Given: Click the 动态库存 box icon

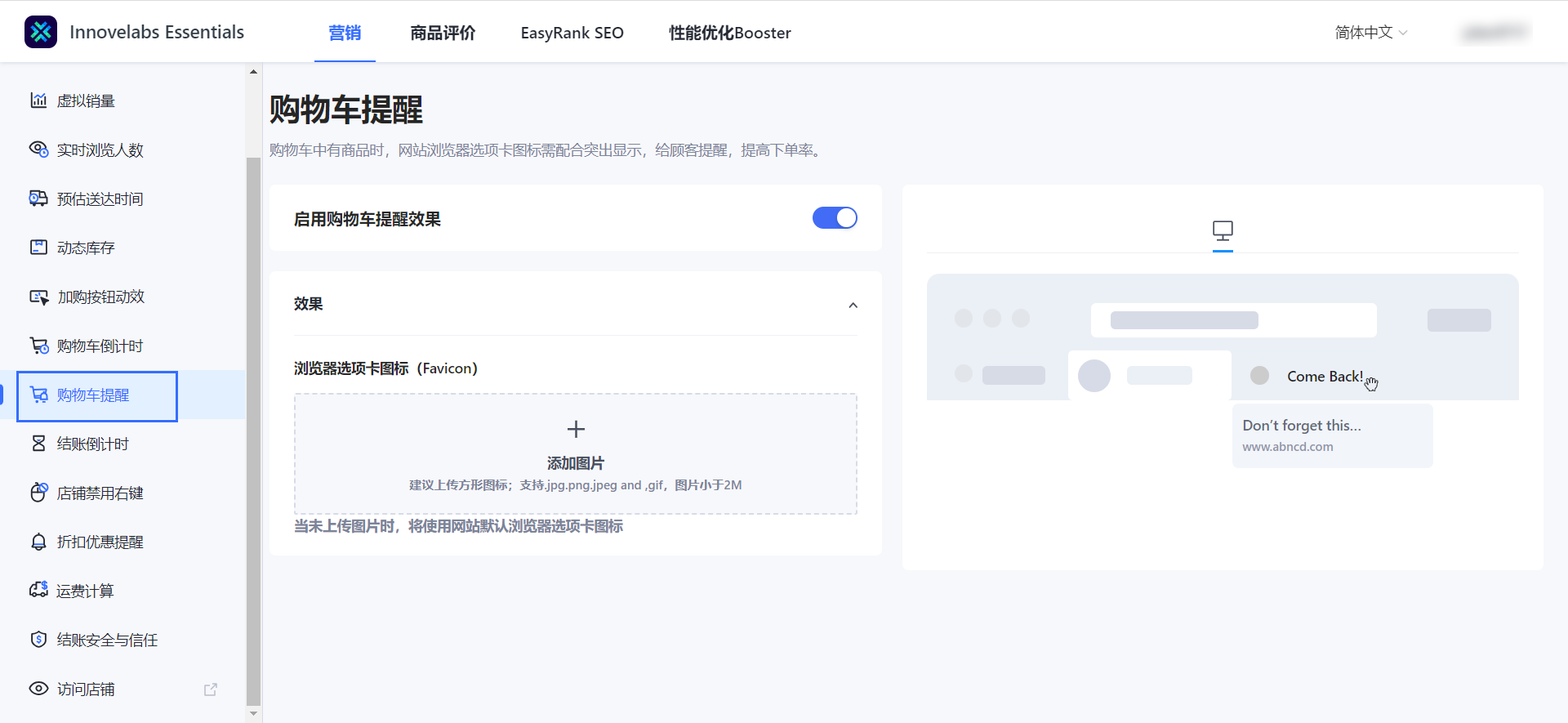Looking at the screenshot, I should [x=38, y=248].
